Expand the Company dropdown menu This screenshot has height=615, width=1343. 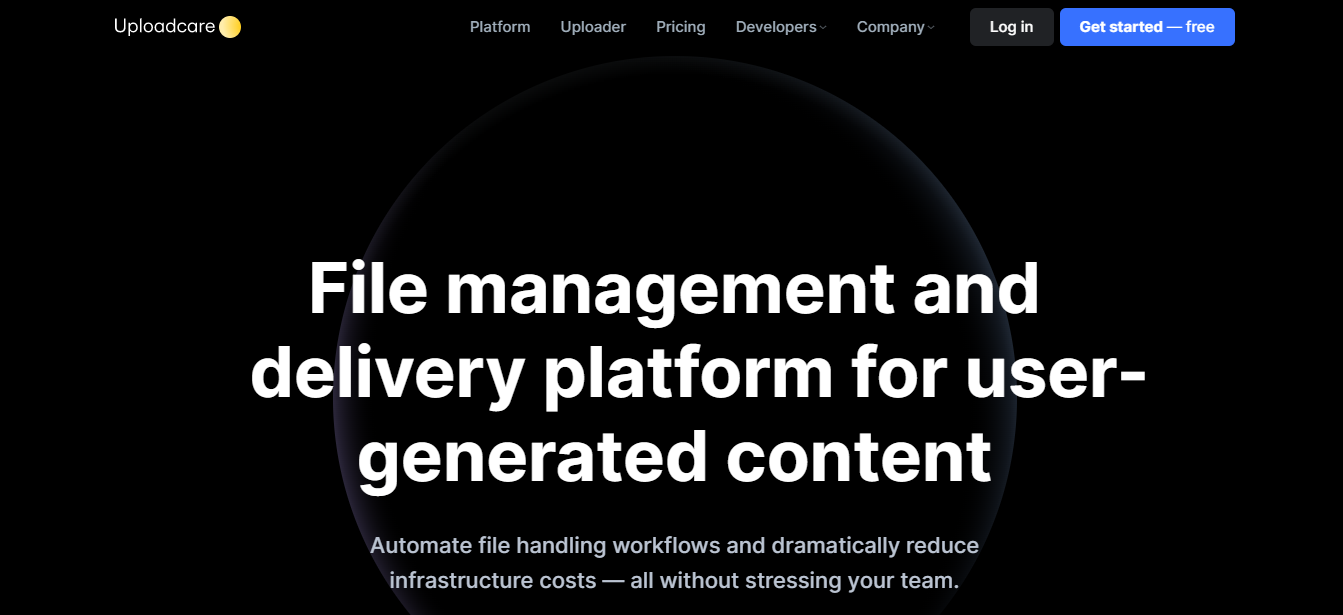click(x=895, y=27)
